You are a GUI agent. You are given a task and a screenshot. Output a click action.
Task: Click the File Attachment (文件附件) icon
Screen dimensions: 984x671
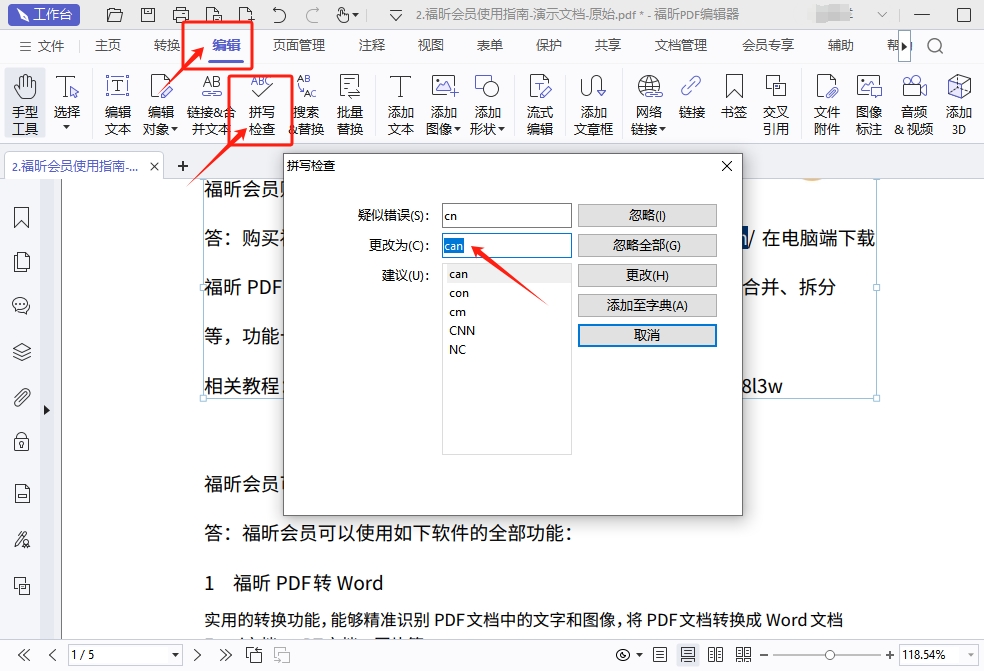pyautogui.click(x=827, y=104)
